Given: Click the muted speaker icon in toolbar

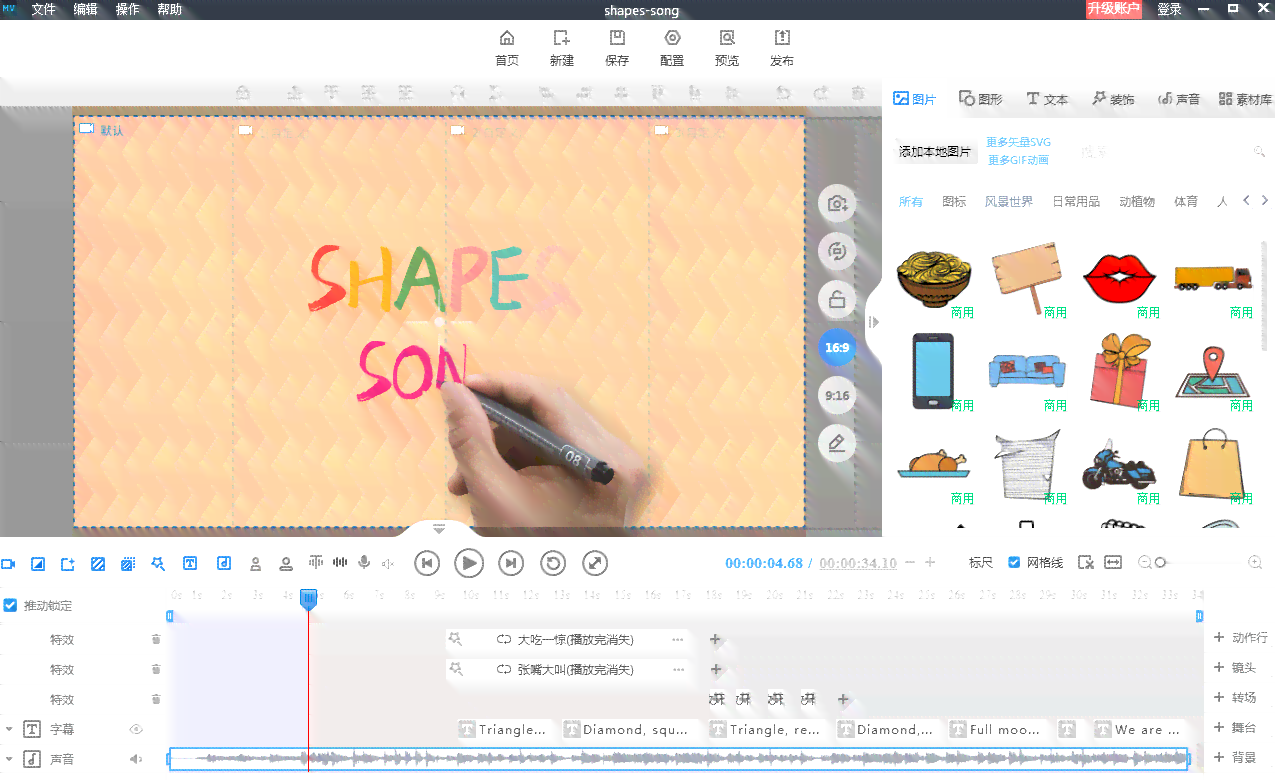Looking at the screenshot, I should (x=389, y=564).
